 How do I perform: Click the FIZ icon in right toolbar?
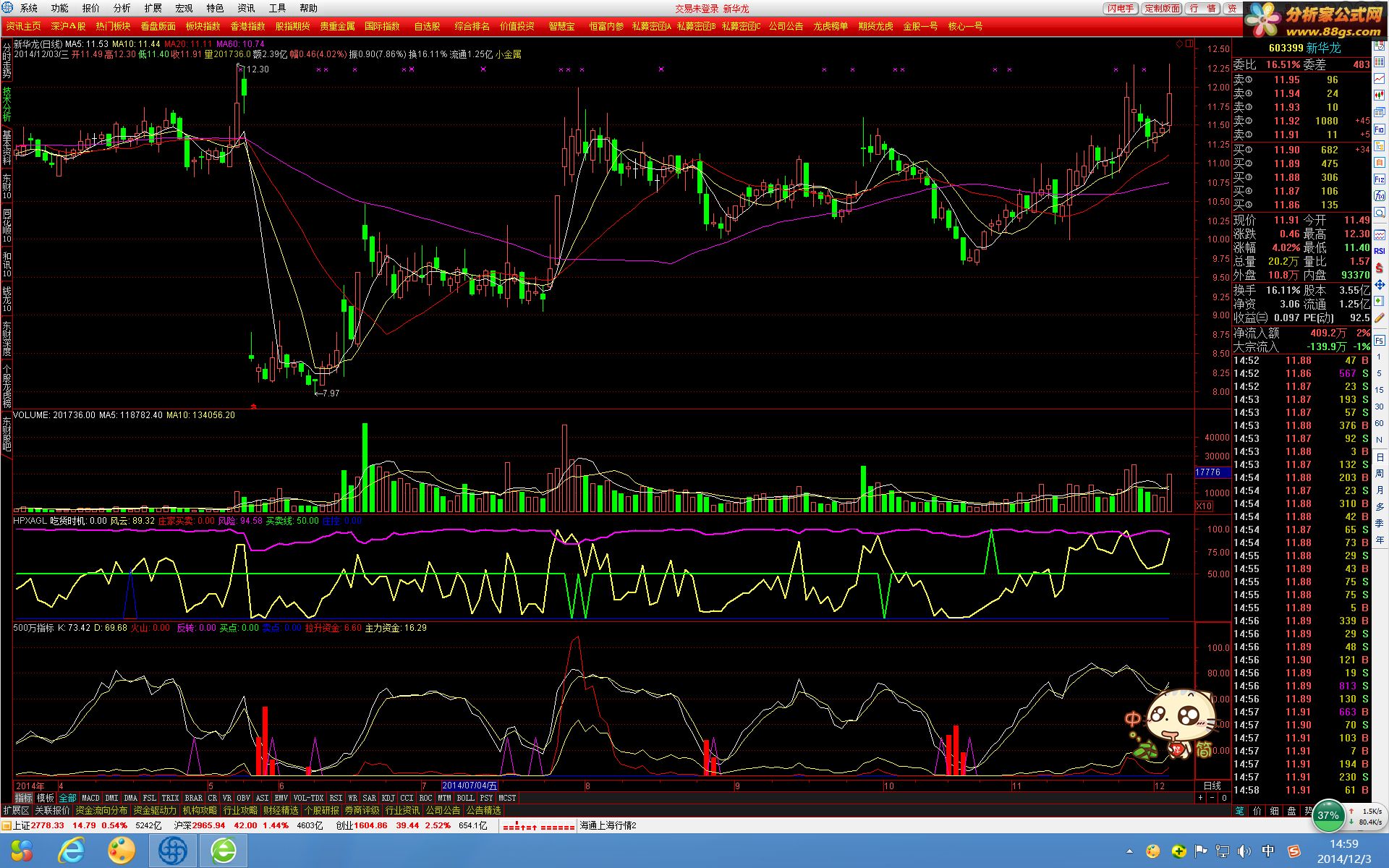(1379, 179)
